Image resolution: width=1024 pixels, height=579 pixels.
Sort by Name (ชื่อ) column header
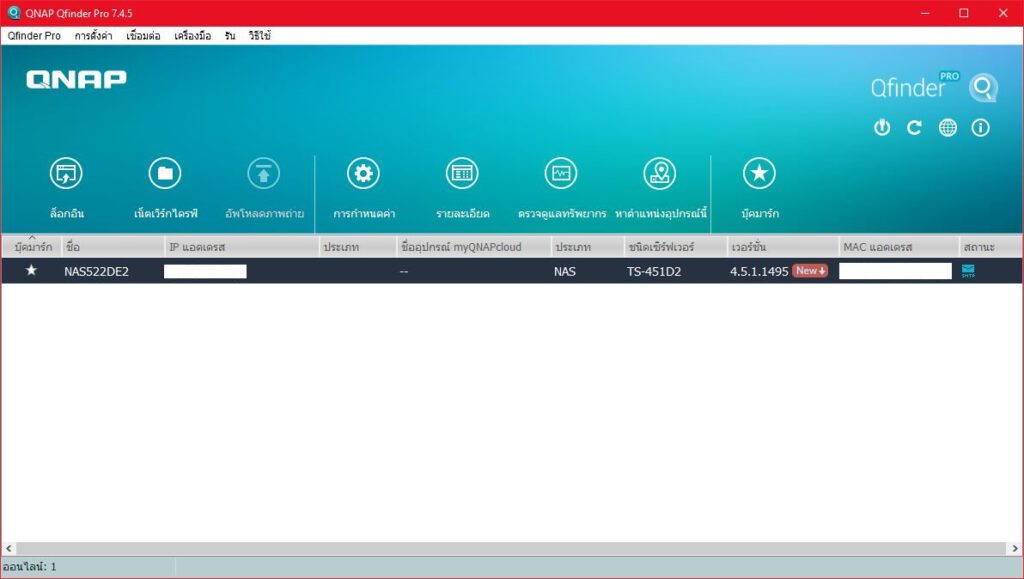(x=113, y=247)
